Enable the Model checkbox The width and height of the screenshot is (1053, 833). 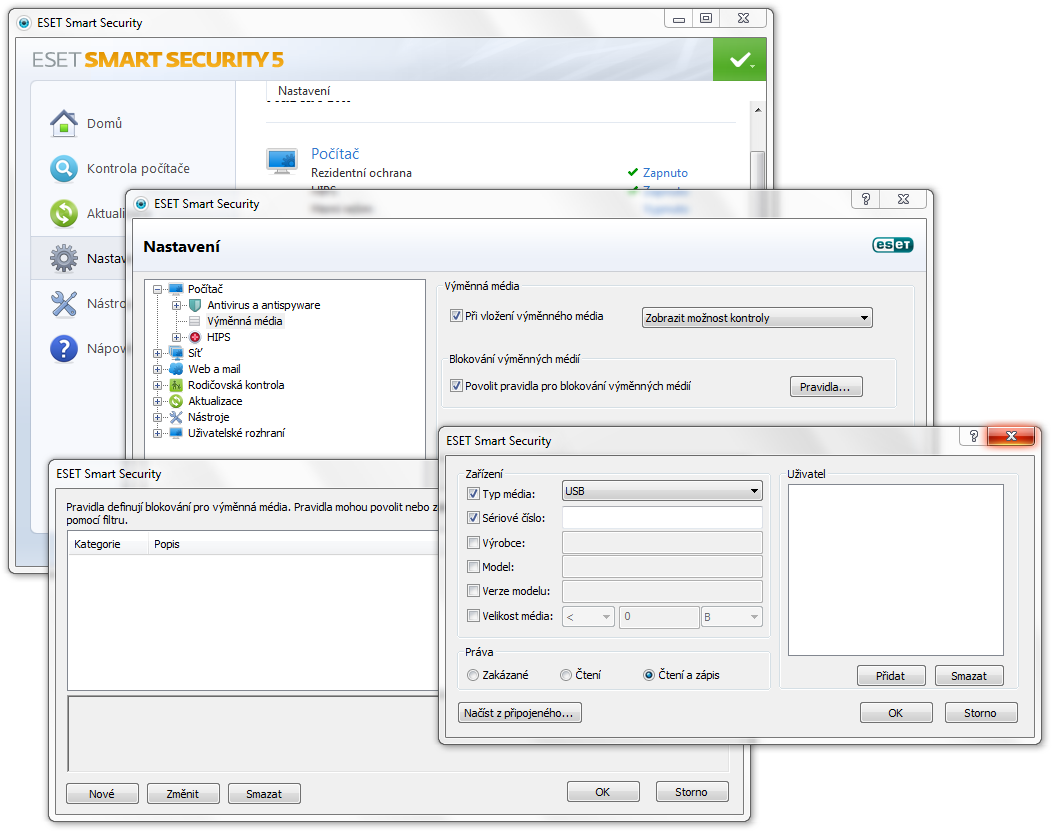click(473, 567)
